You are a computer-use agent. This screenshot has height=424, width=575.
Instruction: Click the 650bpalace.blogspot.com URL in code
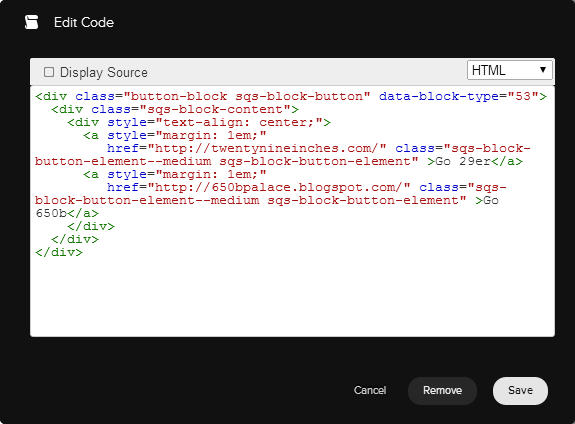(x=279, y=187)
